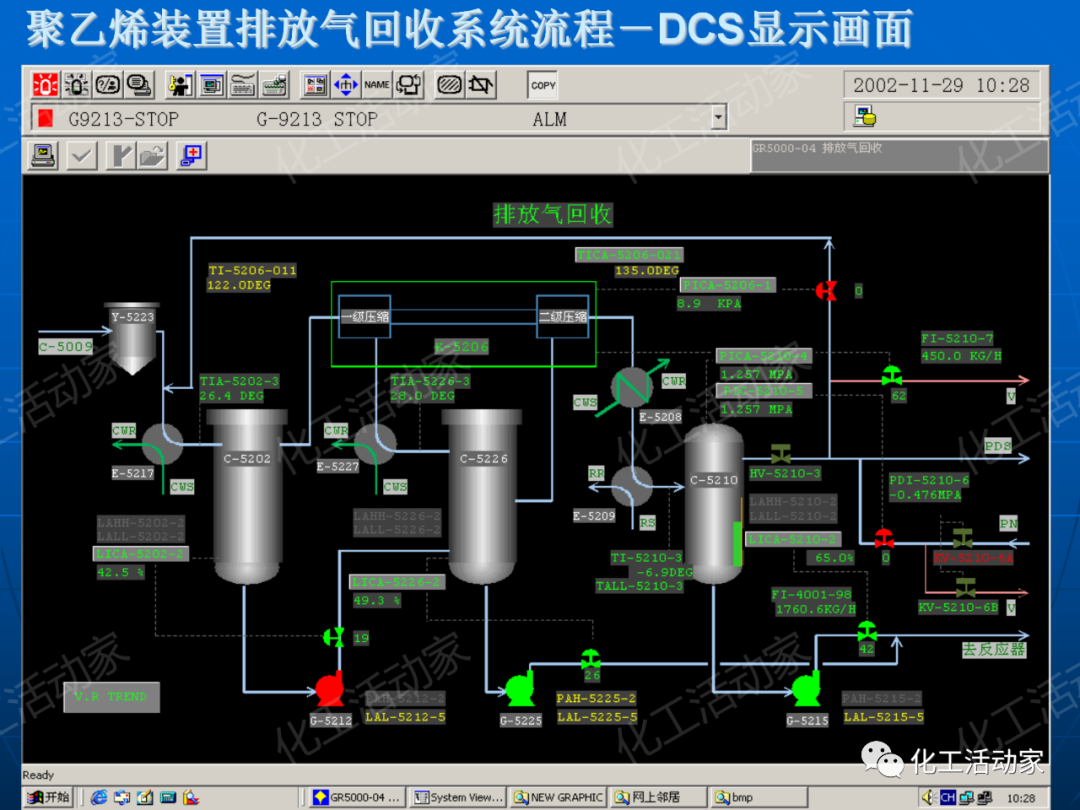This screenshot has height=810, width=1080.
Task: Open the alarm message dropdown on the ALM line
Action: [718, 118]
